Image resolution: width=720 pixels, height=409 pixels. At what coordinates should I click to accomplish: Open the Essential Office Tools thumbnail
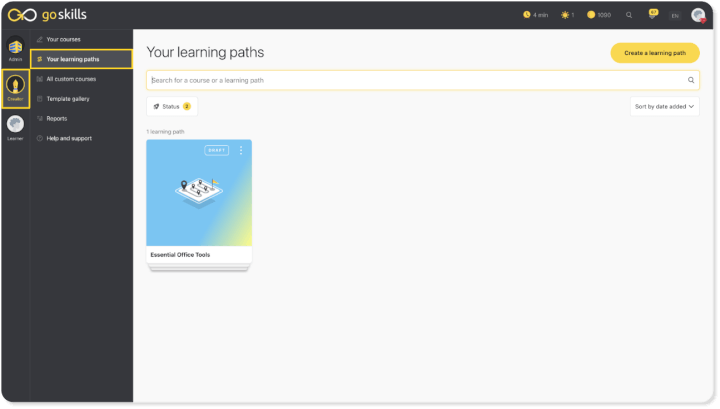[x=199, y=193]
